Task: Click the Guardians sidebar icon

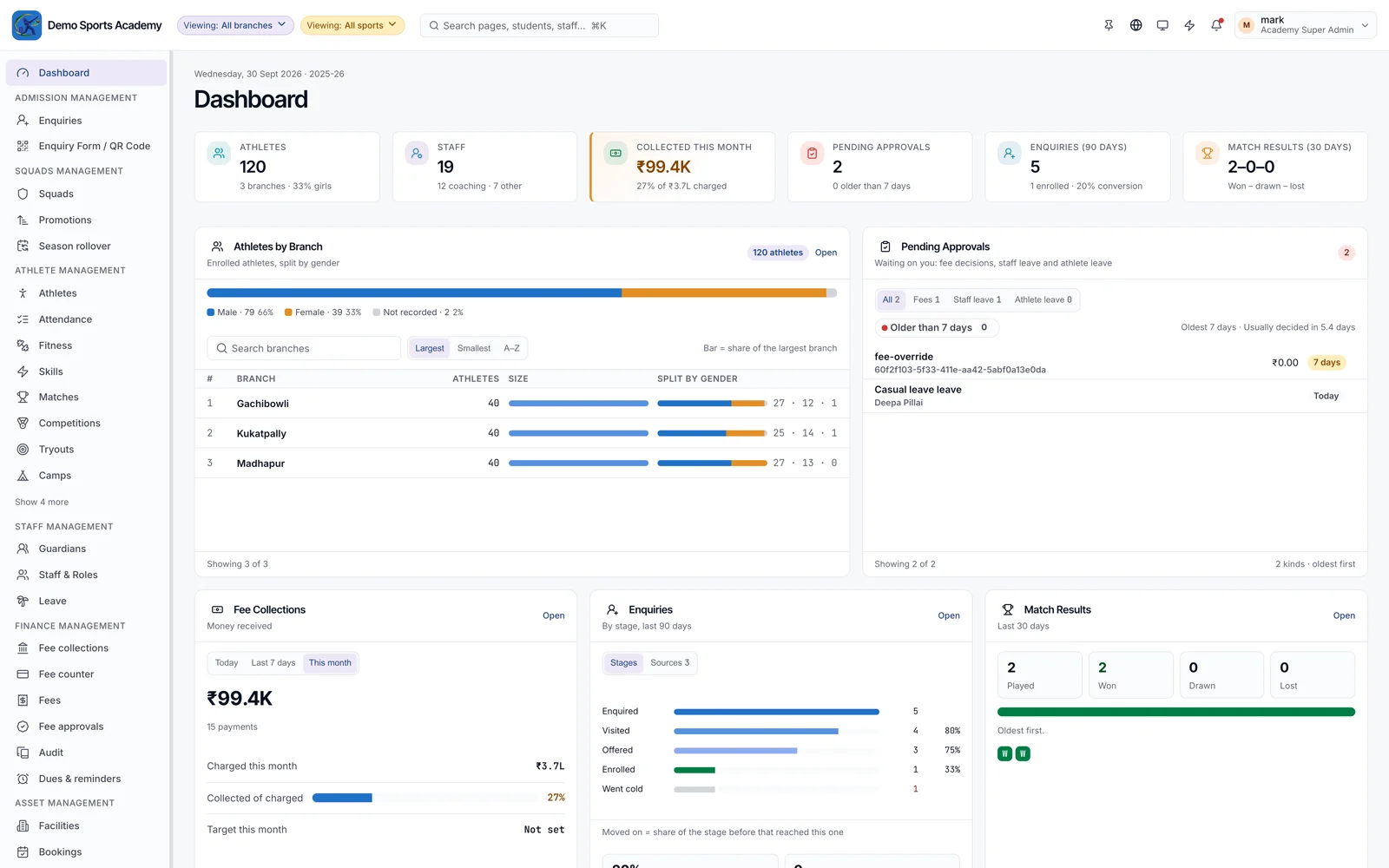Action: point(23,549)
